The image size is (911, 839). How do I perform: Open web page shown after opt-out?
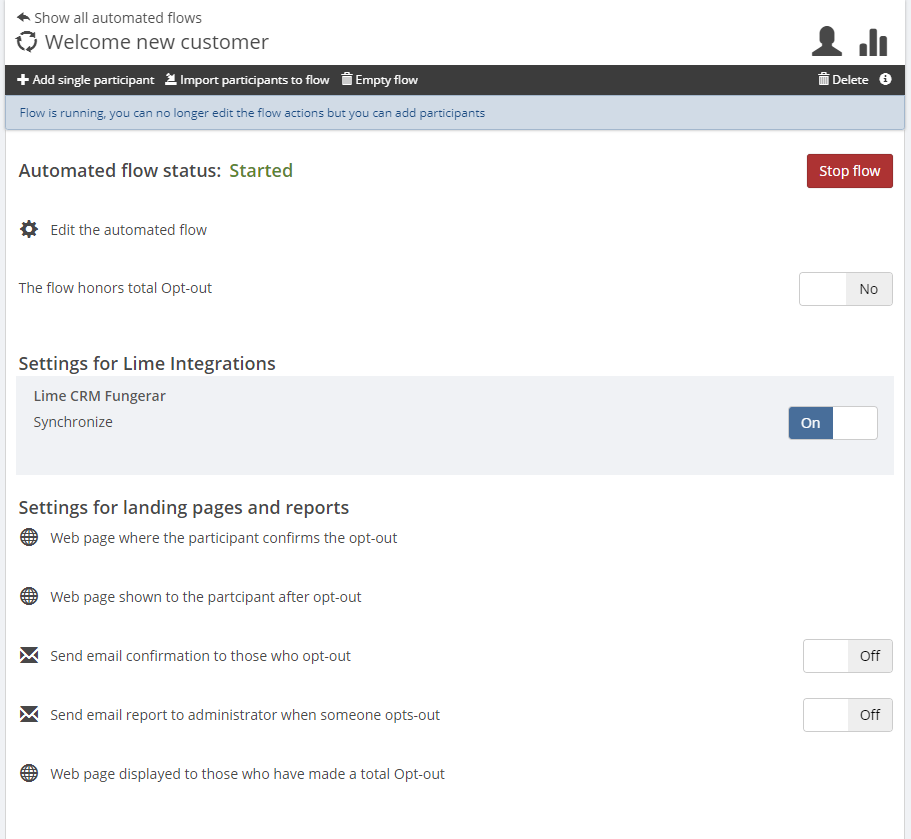point(205,597)
